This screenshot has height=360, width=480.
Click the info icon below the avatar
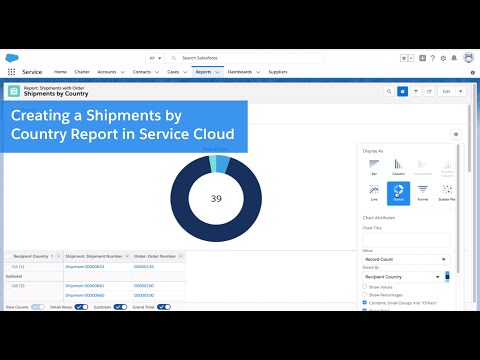pos(473,73)
